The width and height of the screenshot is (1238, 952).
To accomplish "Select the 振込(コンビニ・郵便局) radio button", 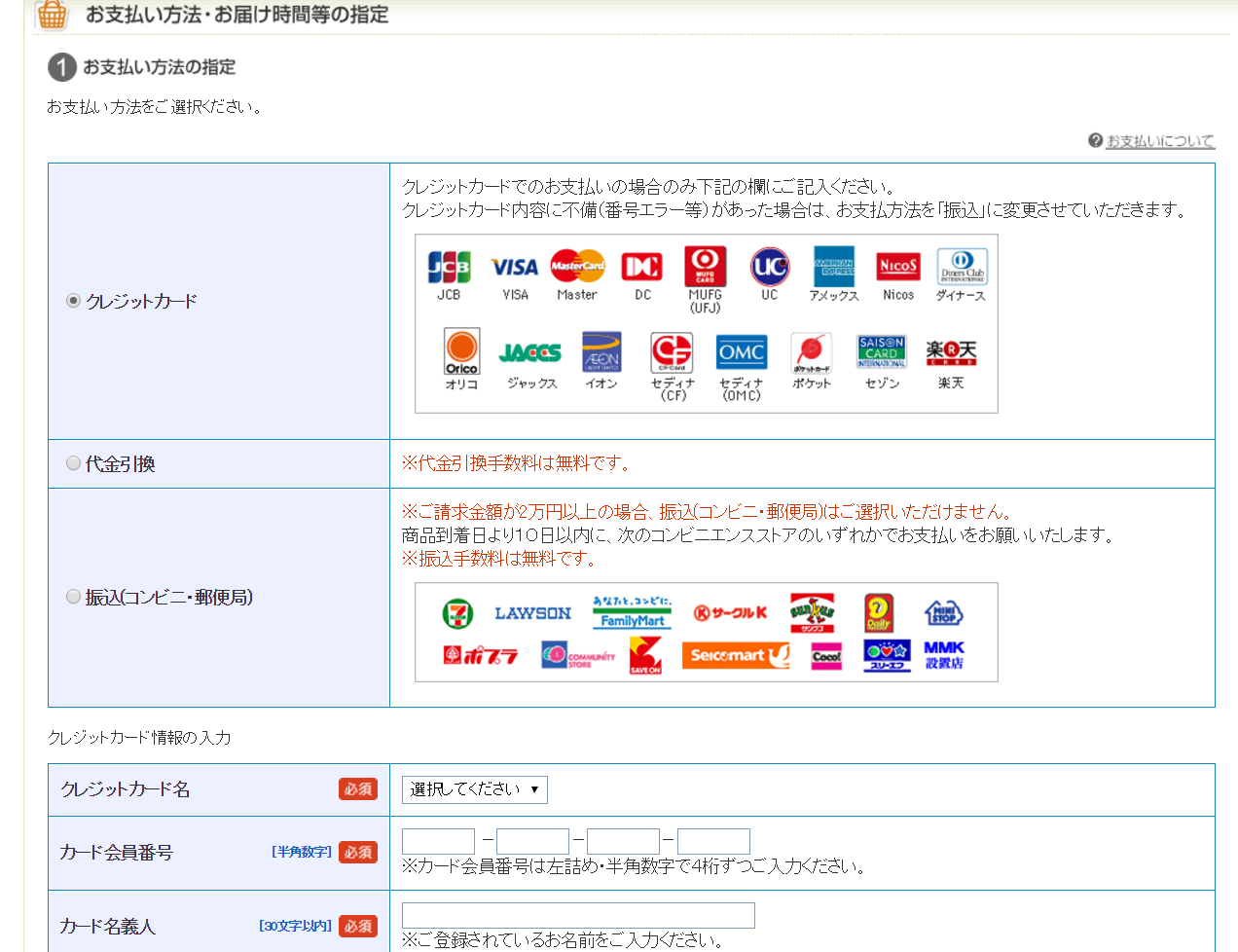I will click(x=73, y=597).
